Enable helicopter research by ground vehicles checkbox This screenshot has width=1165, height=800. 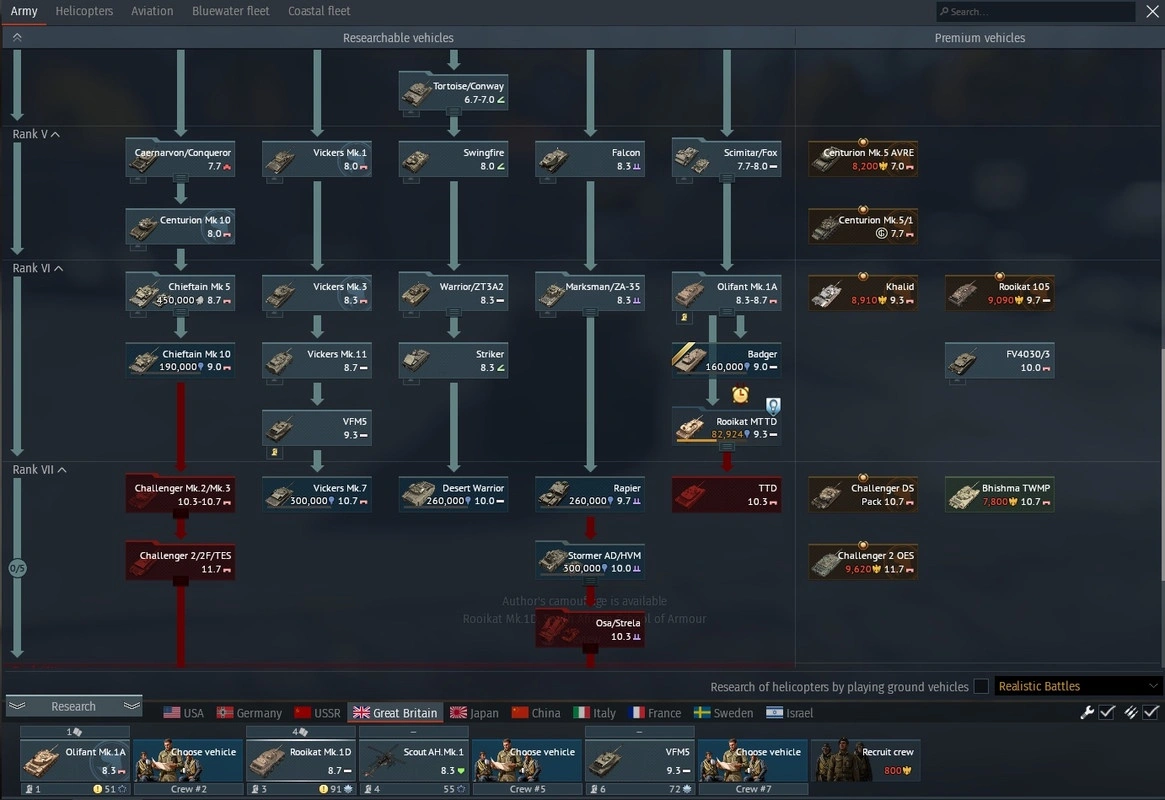981,686
